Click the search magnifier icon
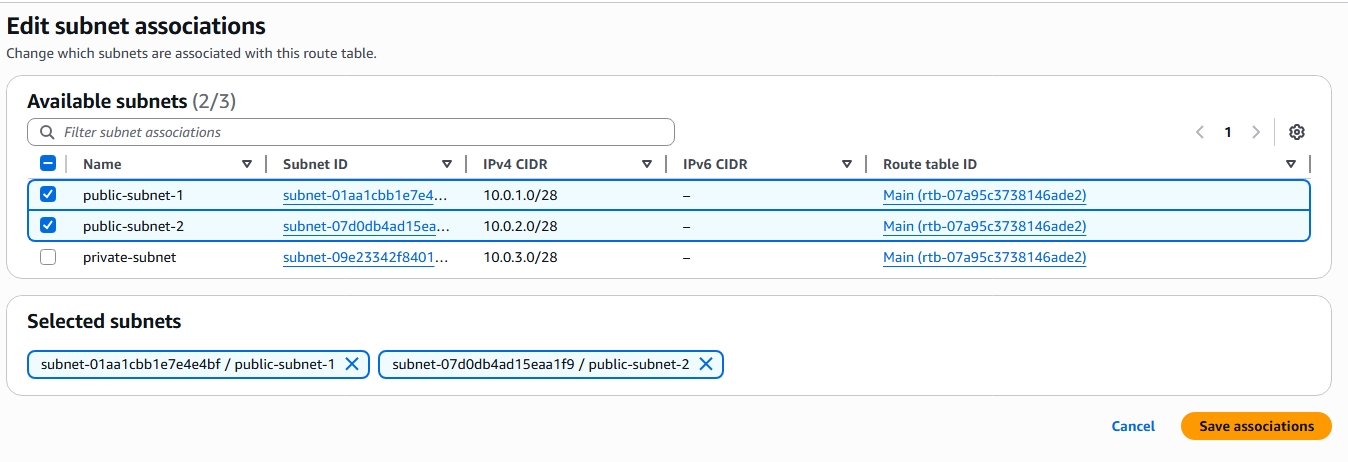This screenshot has width=1348, height=462. 47,132
